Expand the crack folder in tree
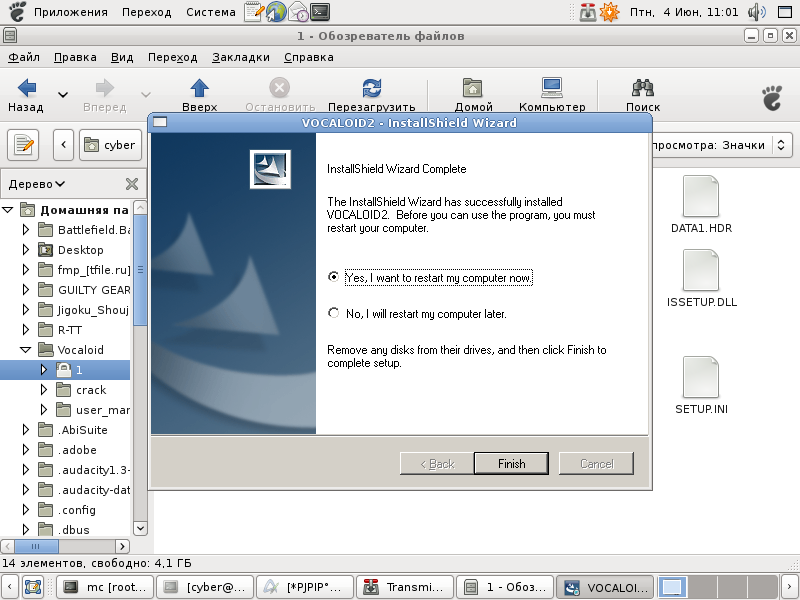This screenshot has height=600, width=800. click(x=44, y=390)
